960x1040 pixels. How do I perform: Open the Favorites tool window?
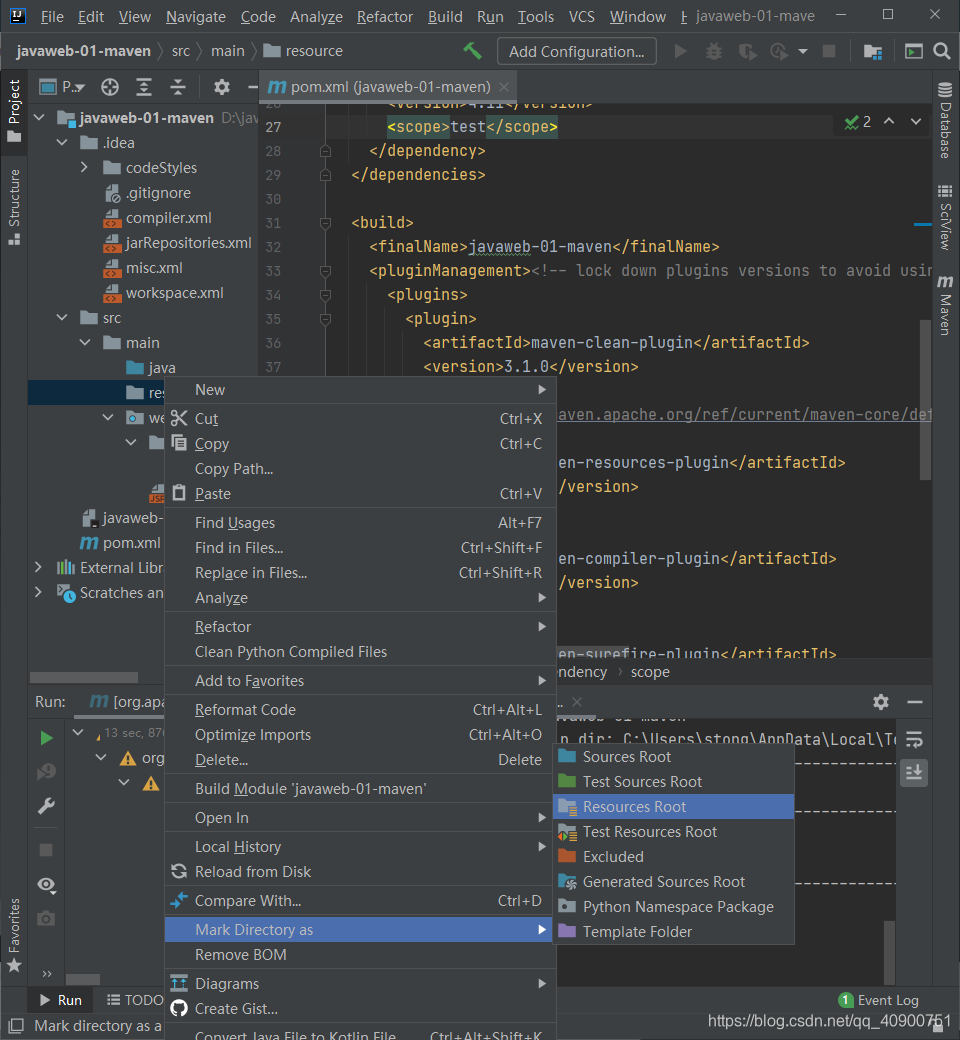pyautogui.click(x=14, y=935)
